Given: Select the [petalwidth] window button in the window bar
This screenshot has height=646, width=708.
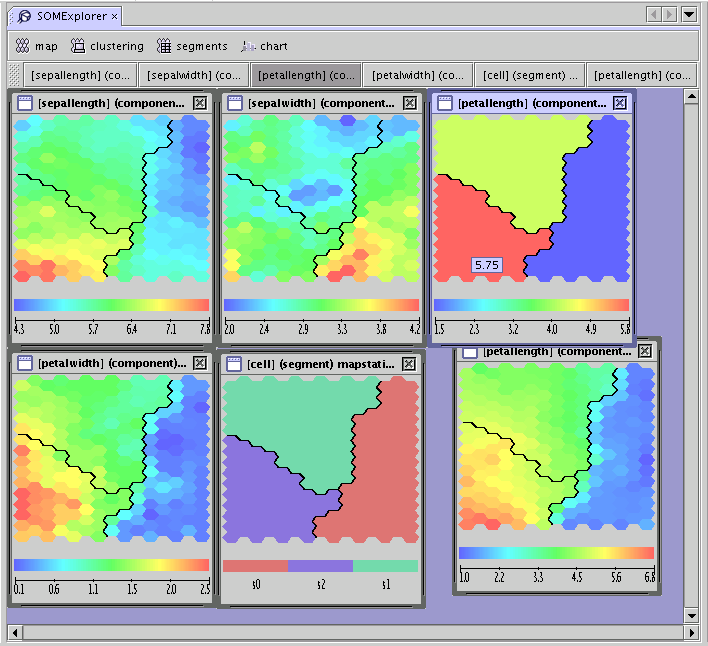Looking at the screenshot, I should click(x=418, y=75).
